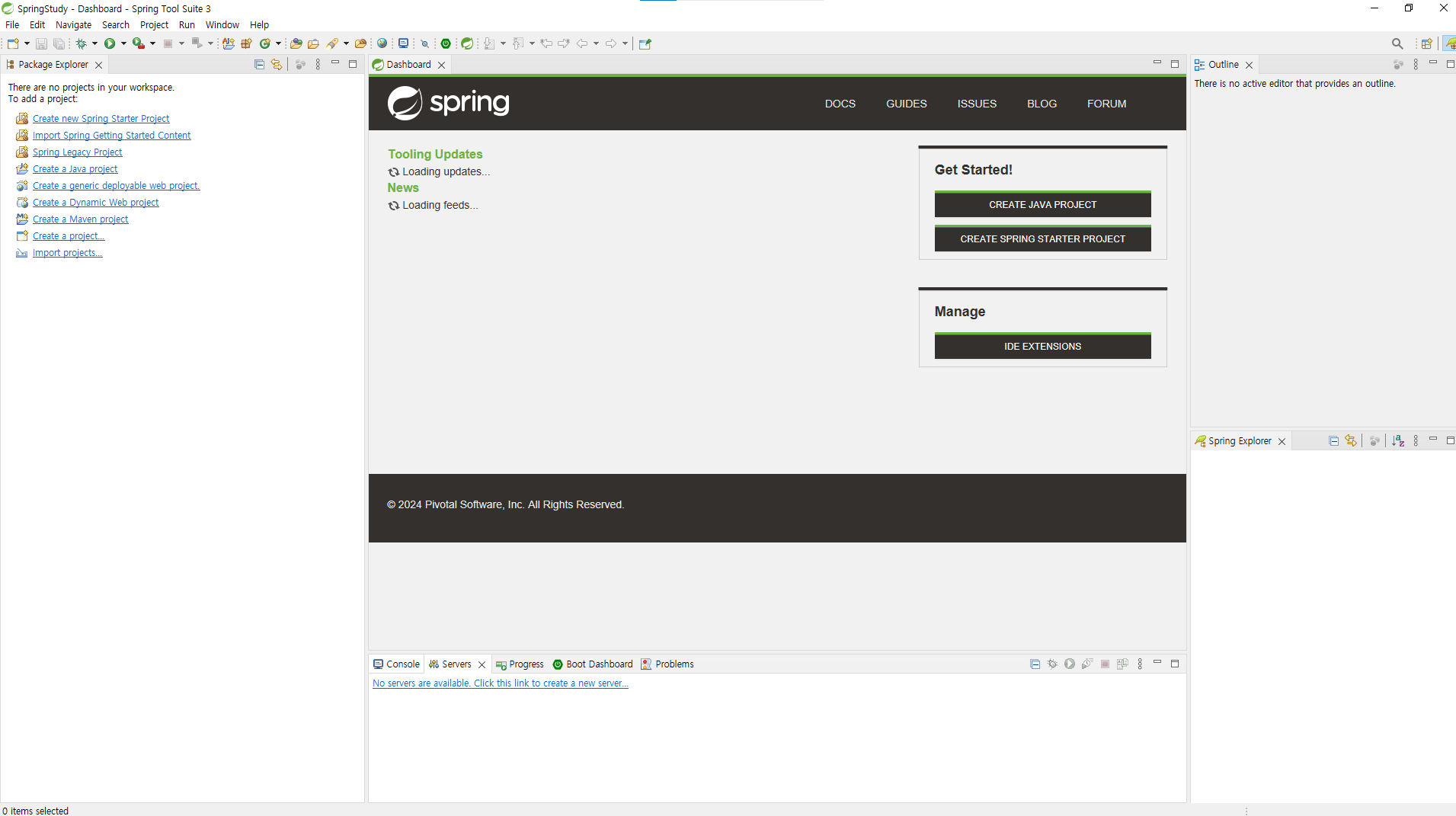Click the sort icon in Spring Explorer
Screen dimensions: 1456x816
1398,441
